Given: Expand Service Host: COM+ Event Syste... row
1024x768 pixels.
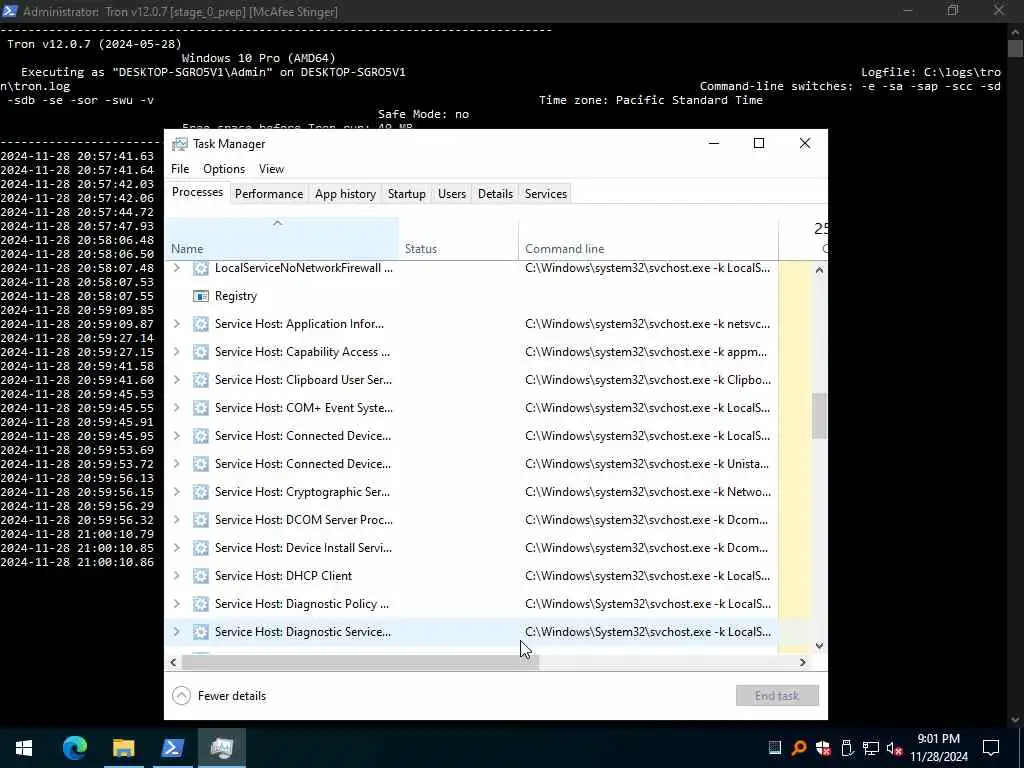Looking at the screenshot, I should coord(176,408).
